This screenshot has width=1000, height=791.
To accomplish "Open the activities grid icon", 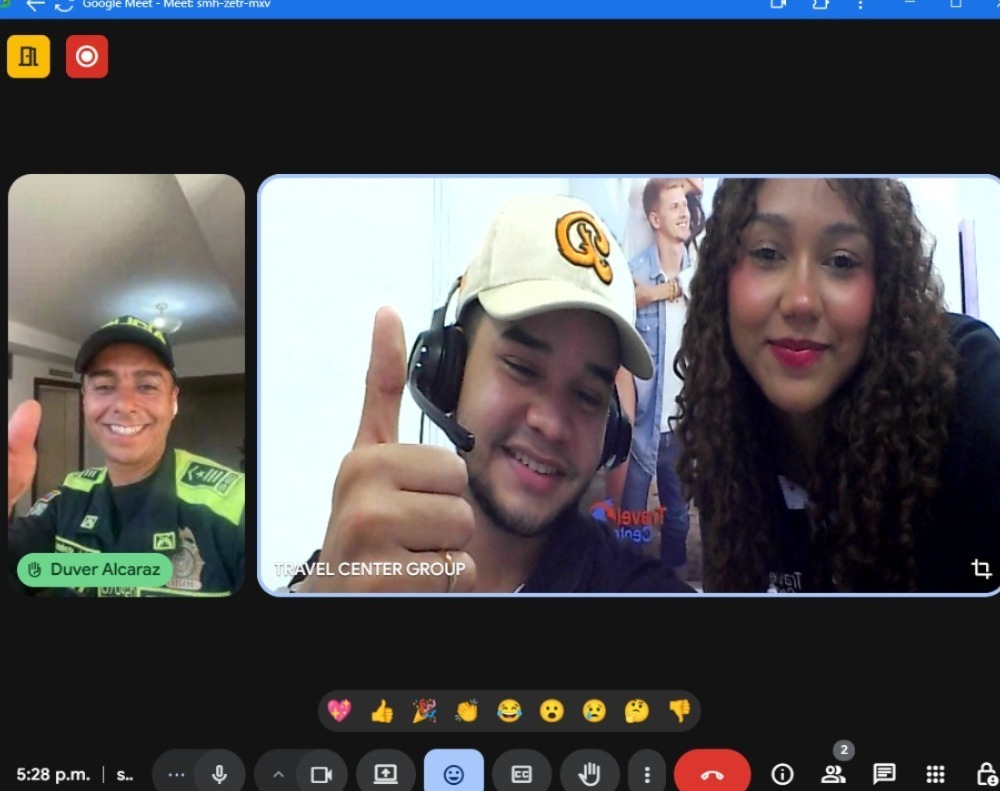I will coord(935,774).
